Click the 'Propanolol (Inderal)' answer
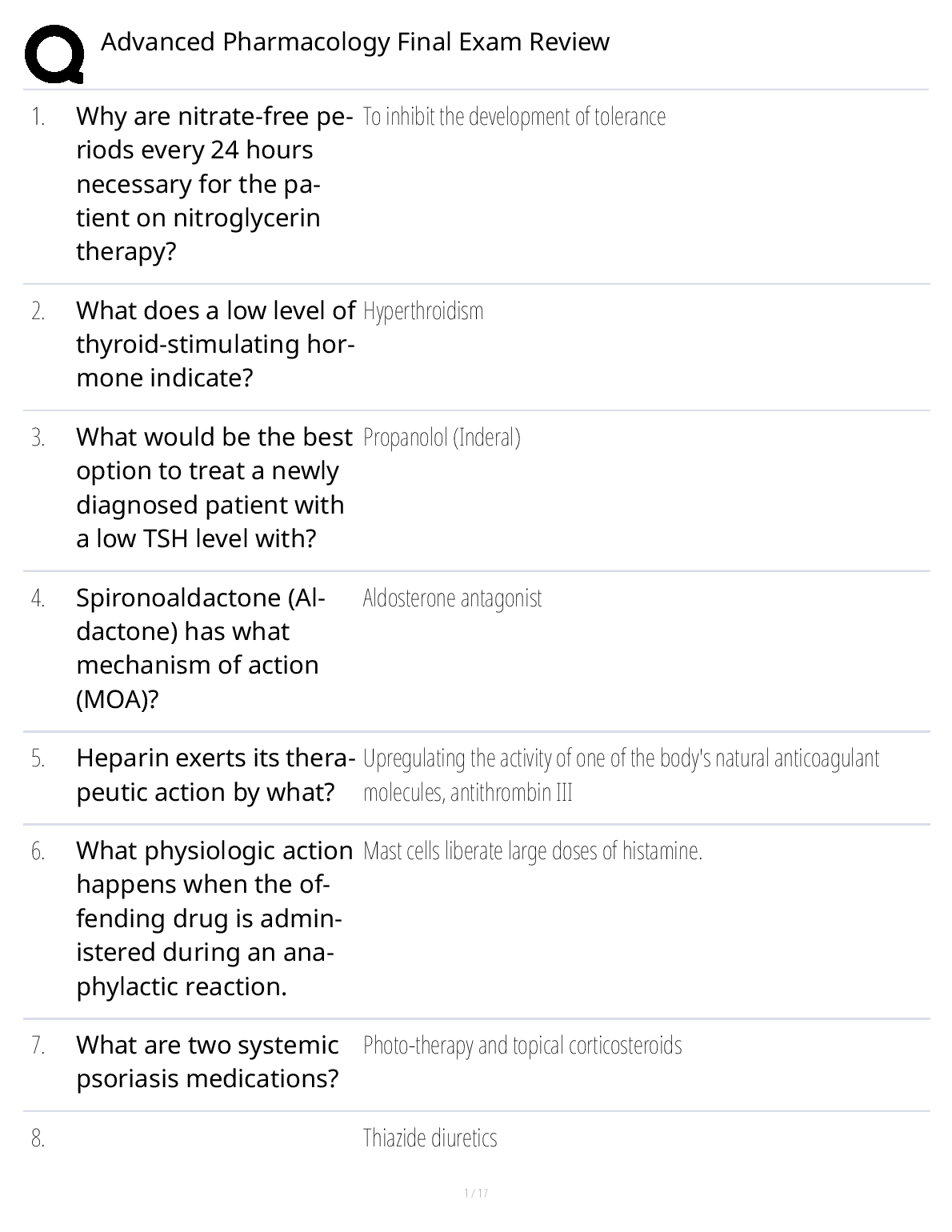Image resolution: width=952 pixels, height=1232 pixels. 442,438
